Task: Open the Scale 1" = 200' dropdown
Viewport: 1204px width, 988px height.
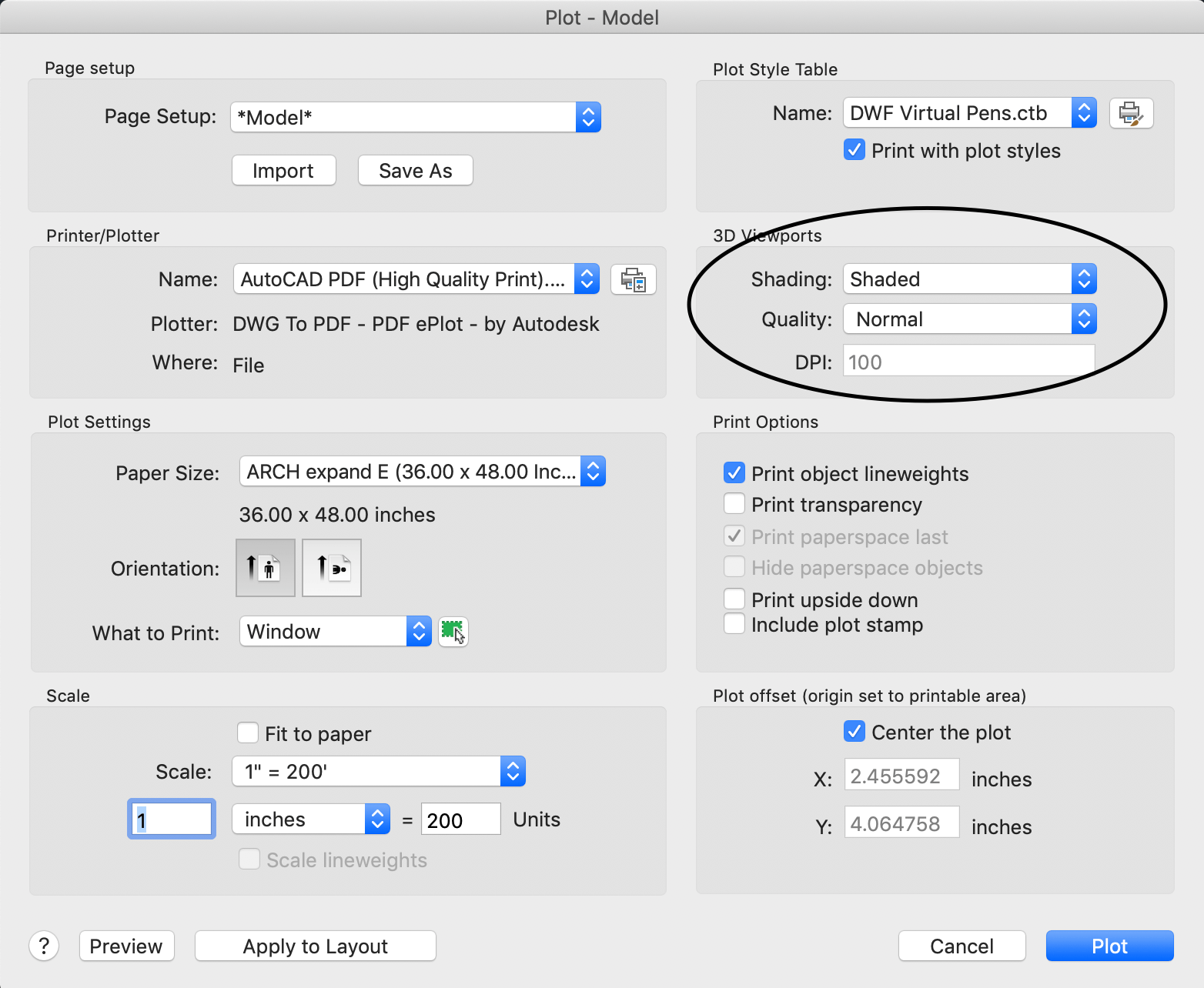Action: 379,771
